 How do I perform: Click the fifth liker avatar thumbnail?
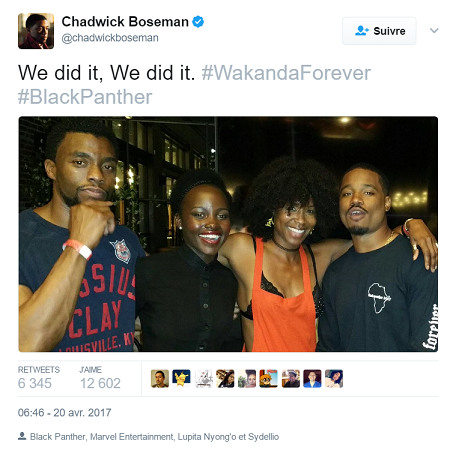click(247, 379)
